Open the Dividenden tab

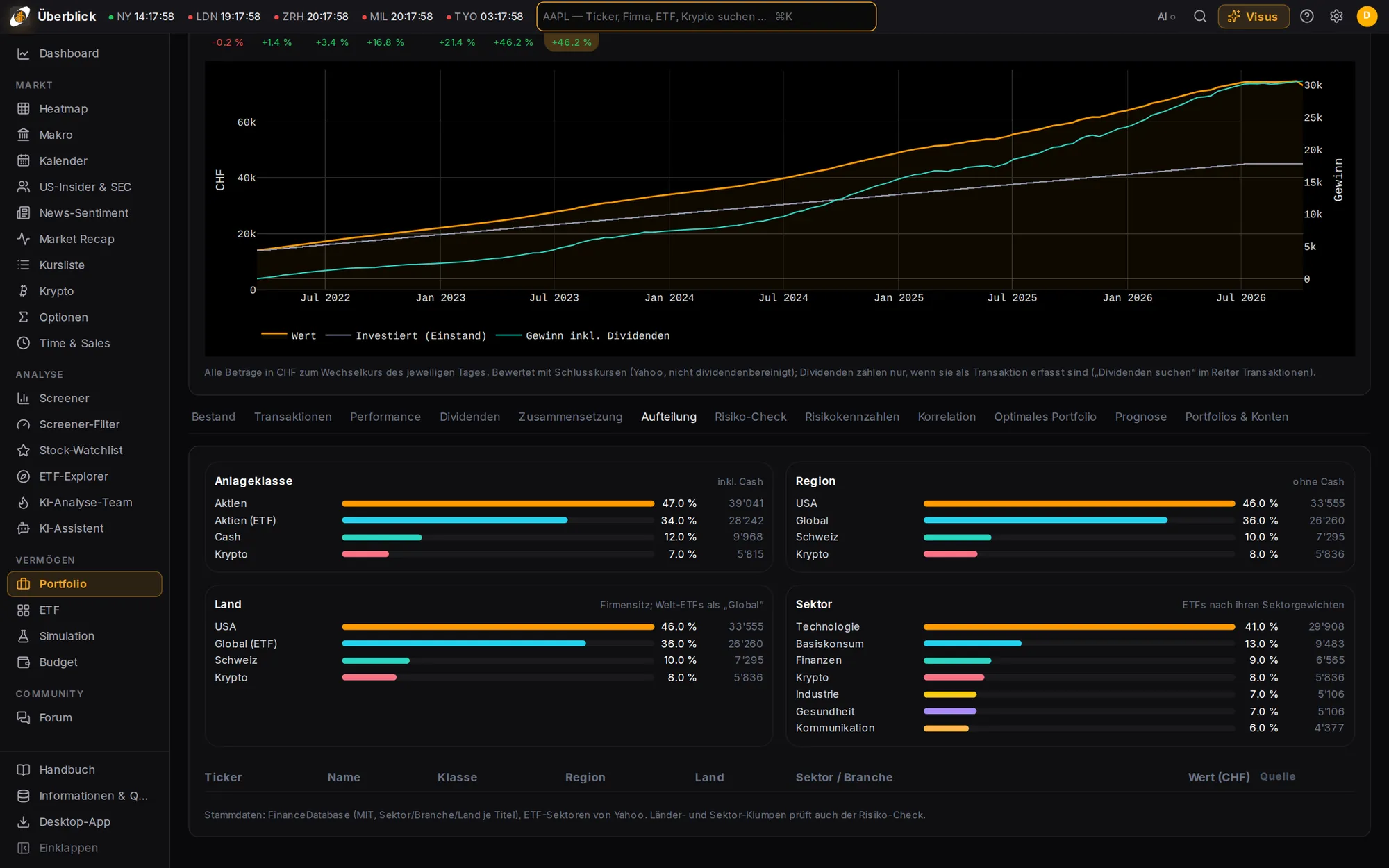pyautogui.click(x=469, y=417)
